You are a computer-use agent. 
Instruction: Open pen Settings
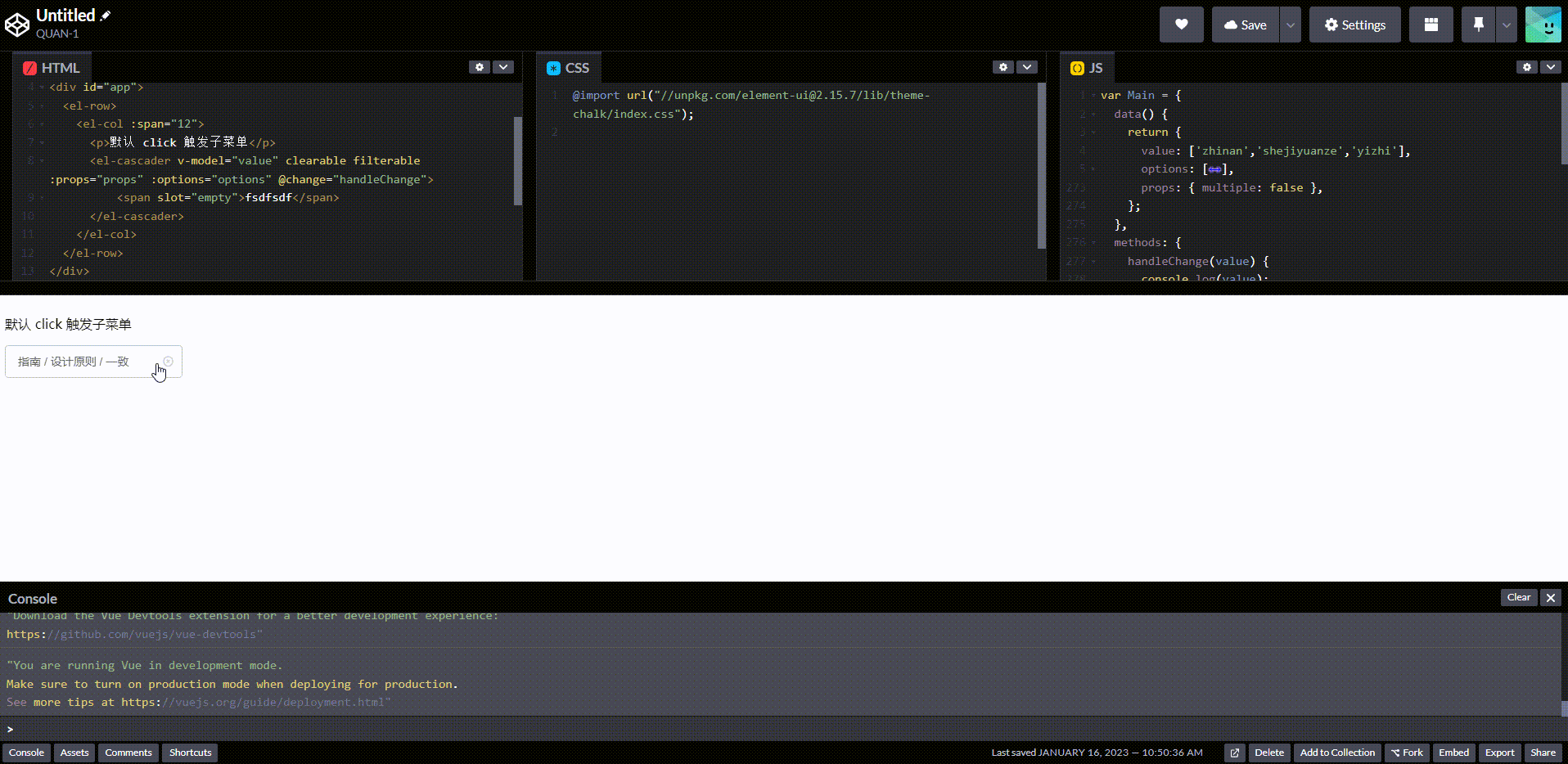1354,25
